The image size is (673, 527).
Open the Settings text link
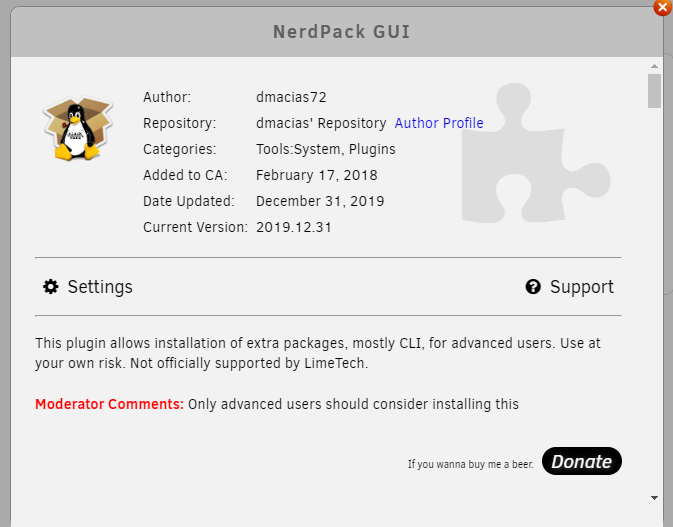100,287
